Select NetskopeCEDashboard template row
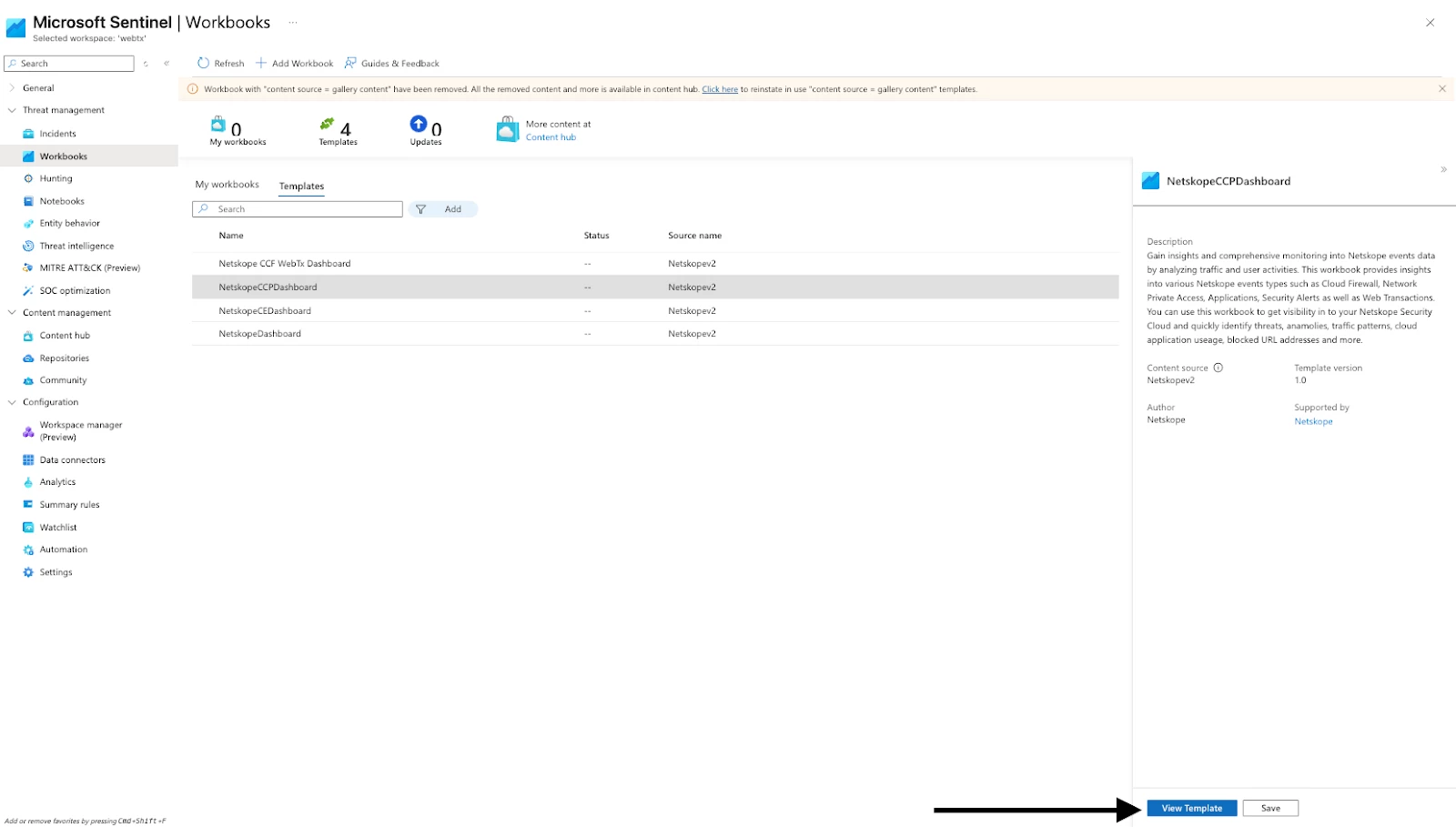Viewport: 1456px width, 827px height. (x=655, y=311)
